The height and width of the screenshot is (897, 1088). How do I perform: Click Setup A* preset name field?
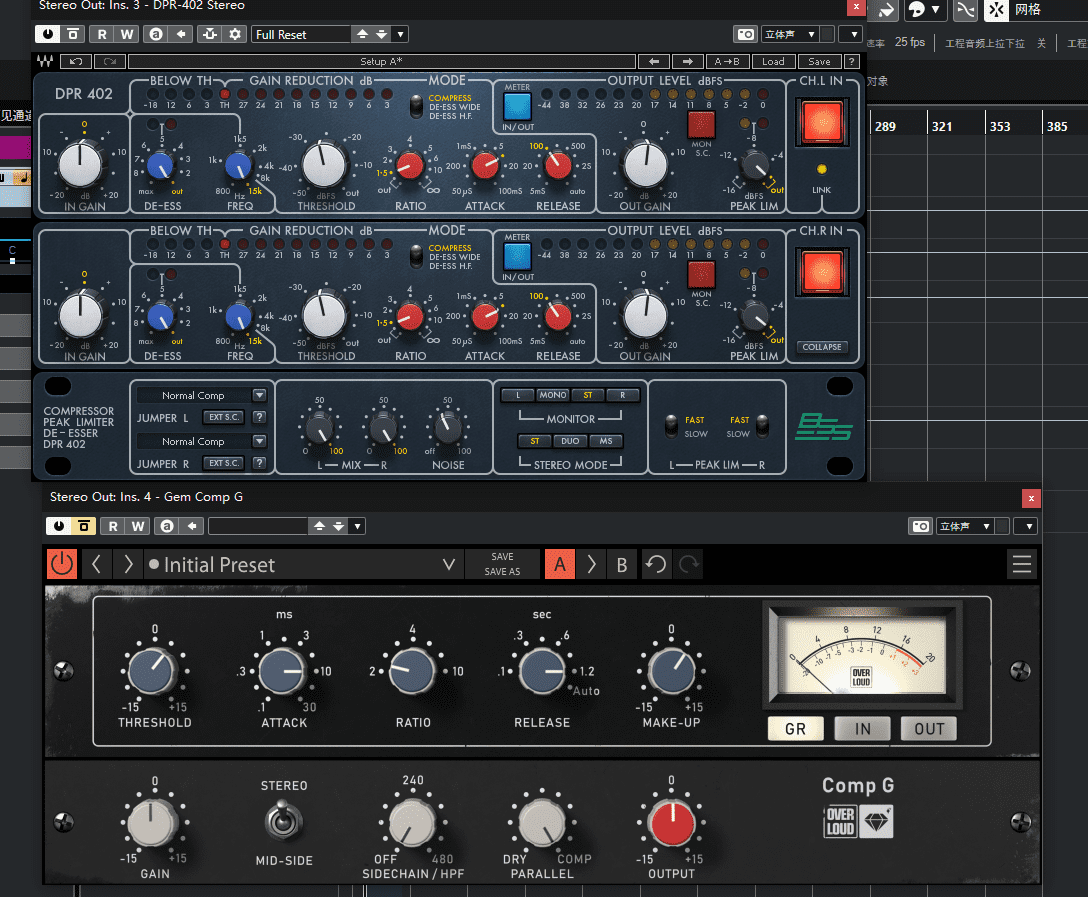382,61
